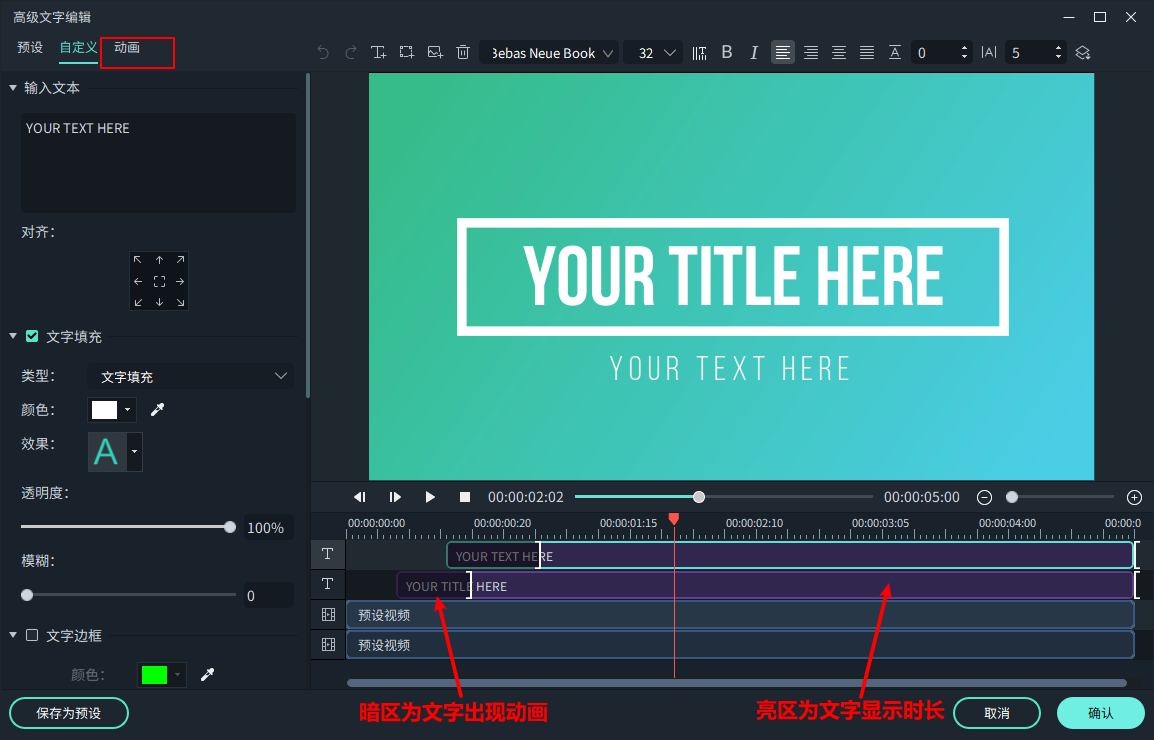Expand the 类型 文字填充 dropdown
The height and width of the screenshot is (740, 1154).
tap(190, 377)
